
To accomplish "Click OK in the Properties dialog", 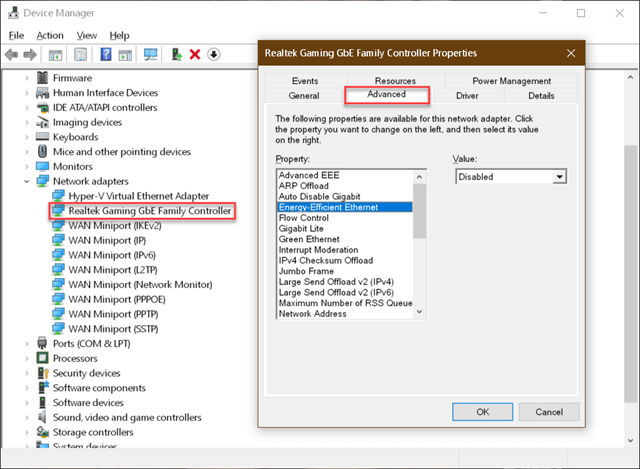I will click(482, 412).
